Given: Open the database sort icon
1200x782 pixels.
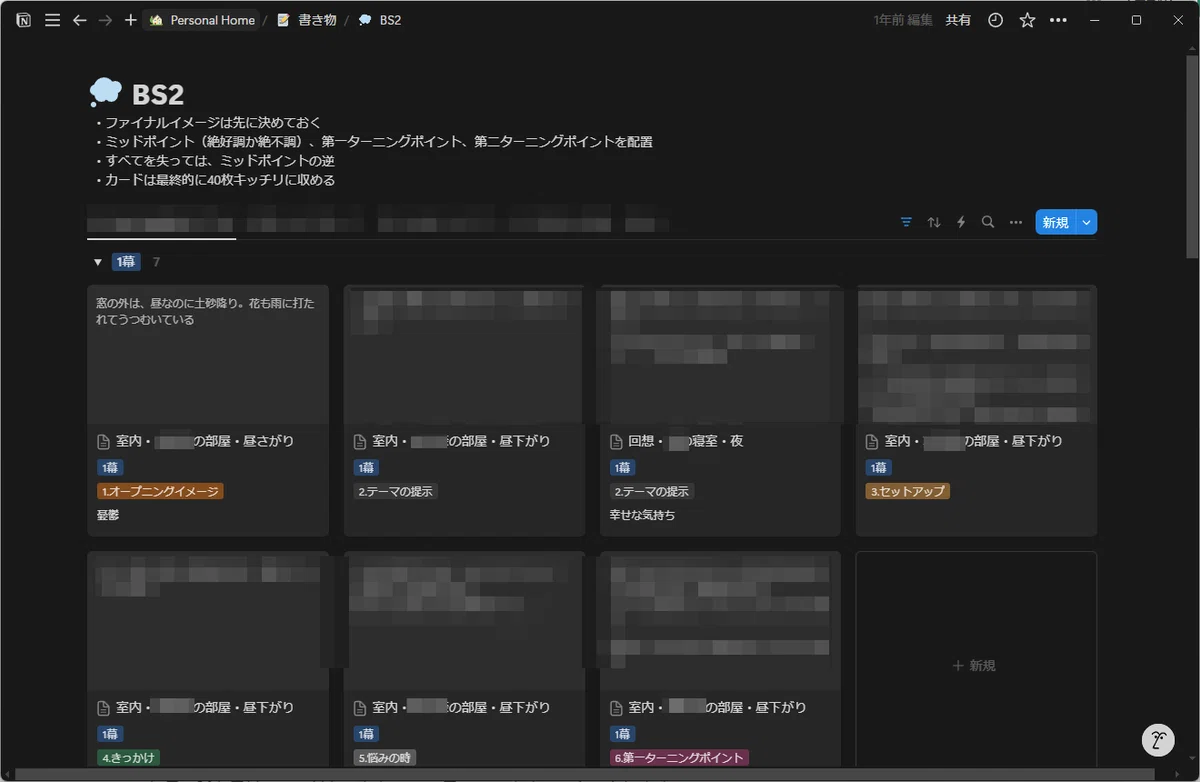Looking at the screenshot, I should pos(934,222).
